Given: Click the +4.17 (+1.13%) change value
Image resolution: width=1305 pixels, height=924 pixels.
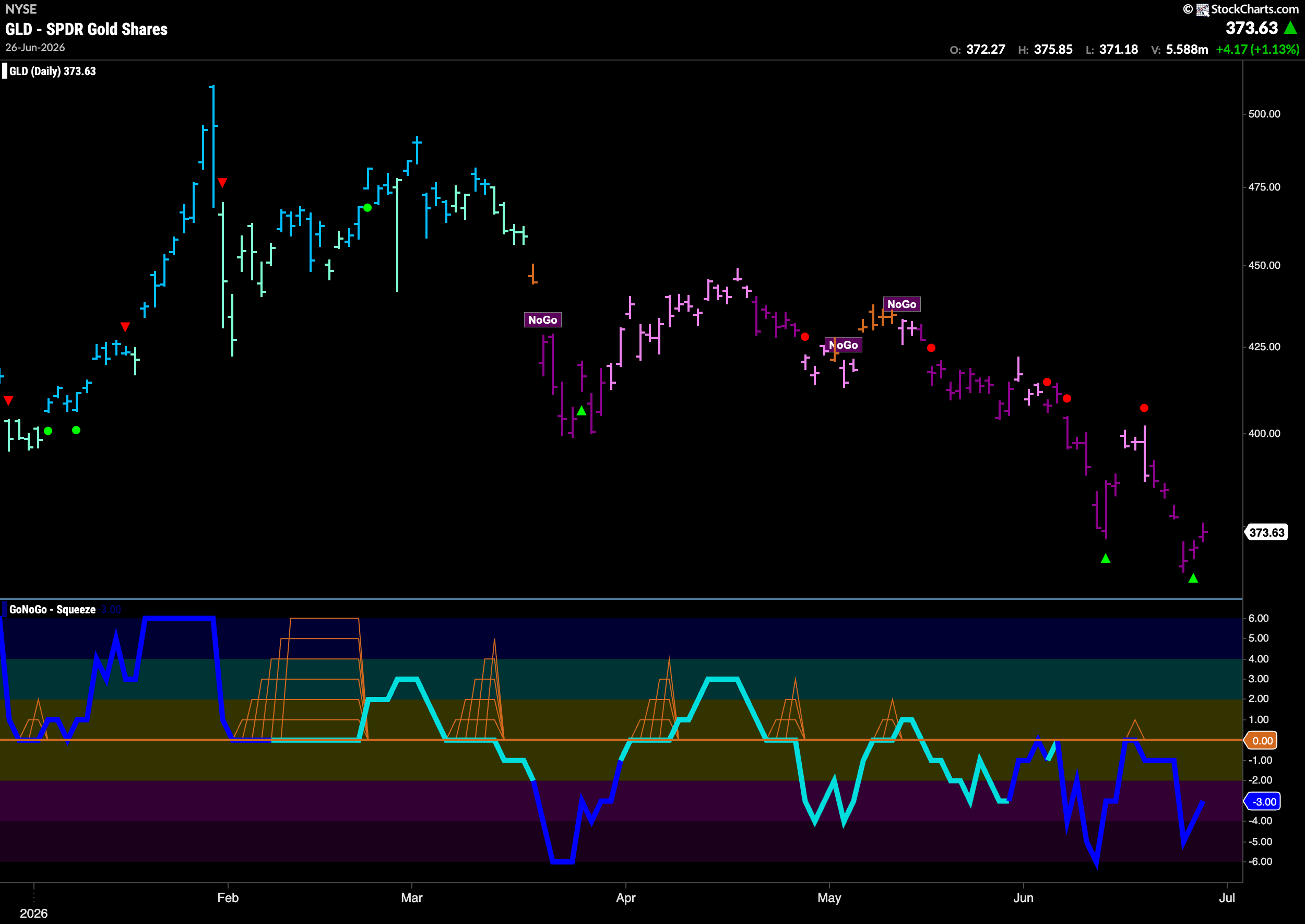Looking at the screenshot, I should [1257, 50].
